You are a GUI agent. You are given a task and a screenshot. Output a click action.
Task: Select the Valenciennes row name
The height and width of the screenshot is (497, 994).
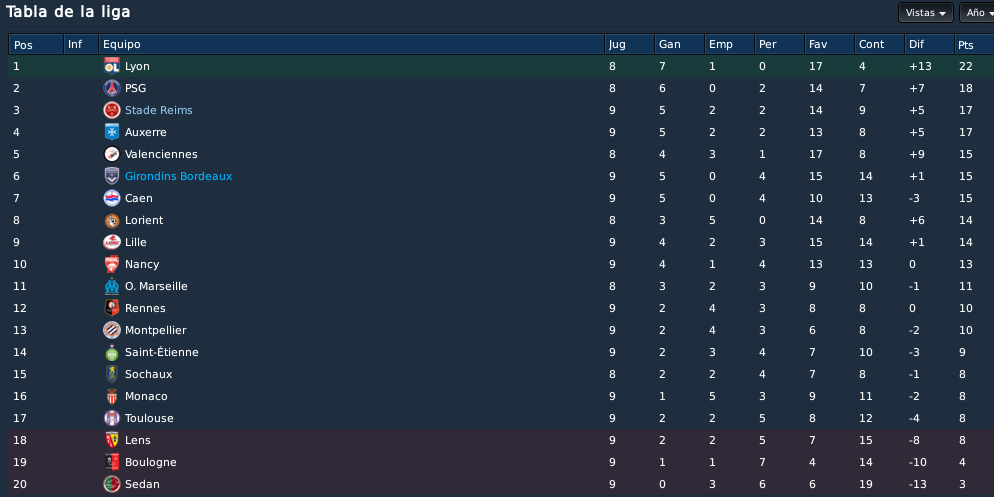click(x=161, y=154)
